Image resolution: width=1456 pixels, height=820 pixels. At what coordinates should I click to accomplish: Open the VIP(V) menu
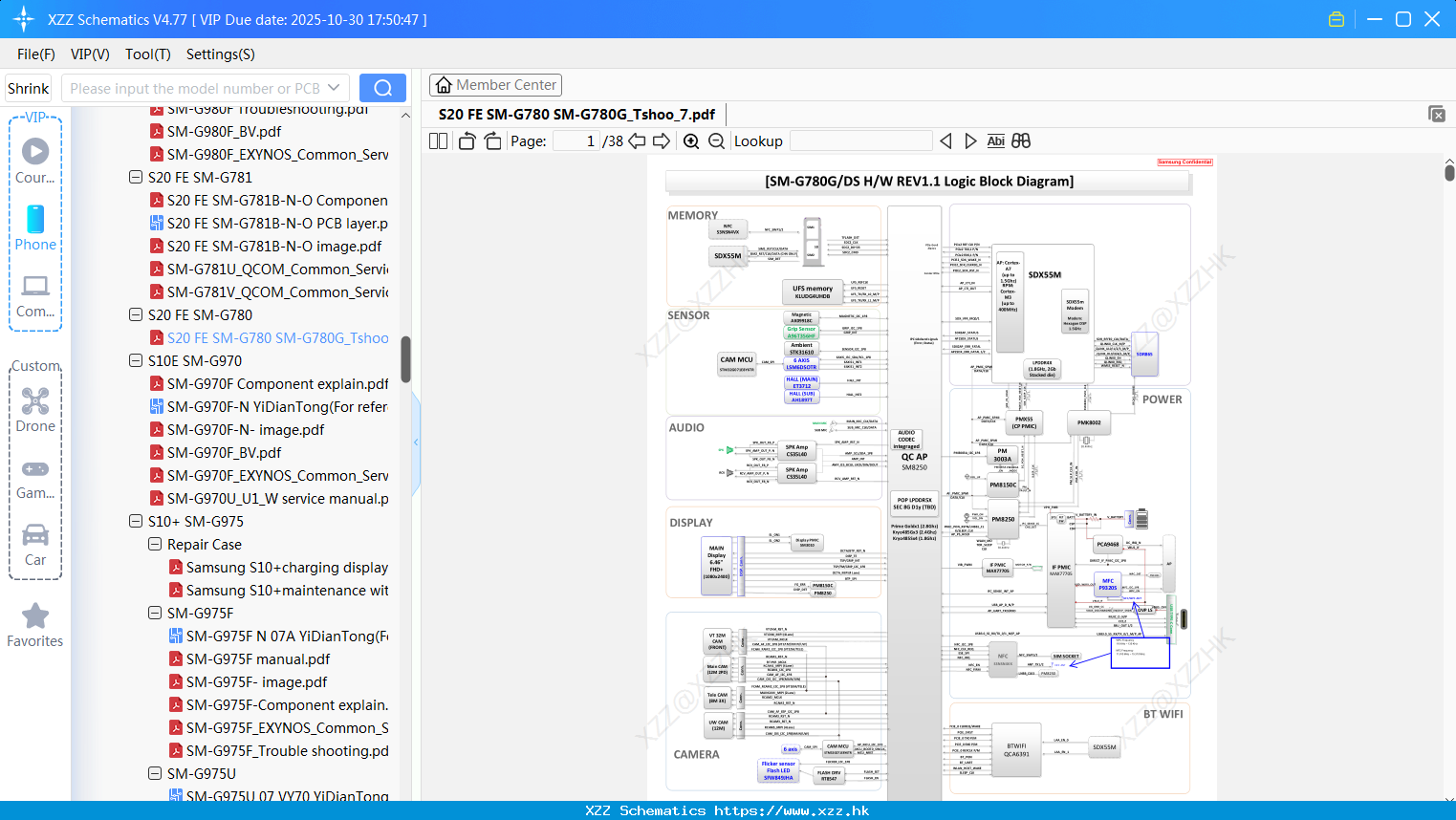click(x=90, y=54)
